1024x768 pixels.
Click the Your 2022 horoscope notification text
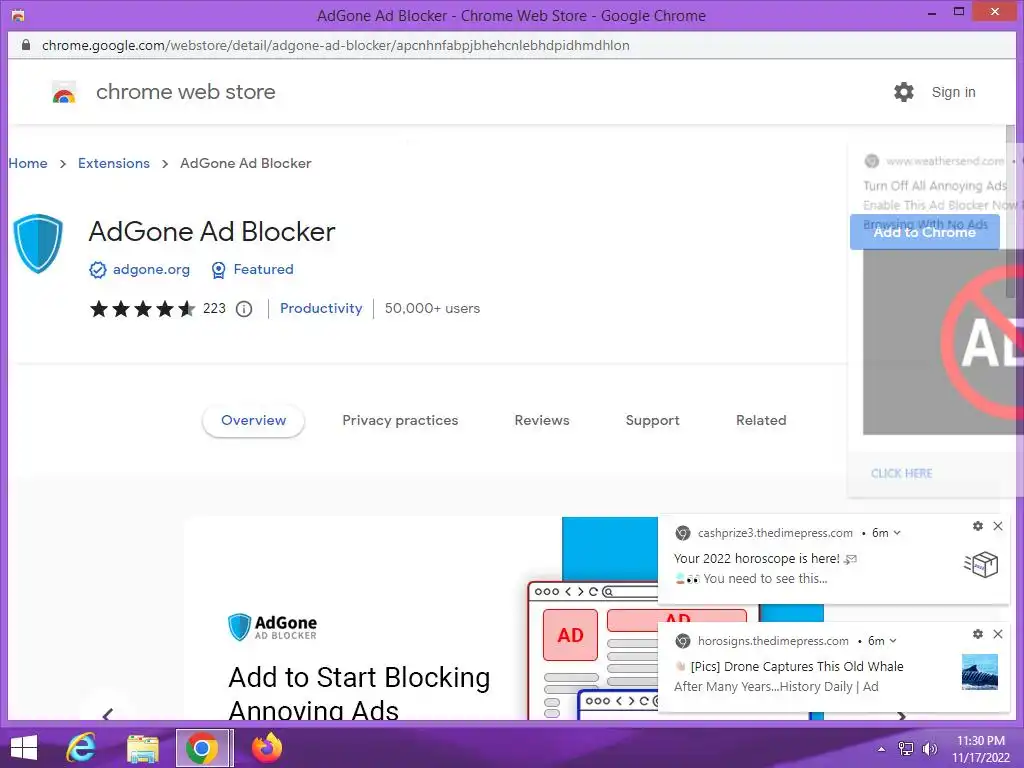tap(756, 558)
